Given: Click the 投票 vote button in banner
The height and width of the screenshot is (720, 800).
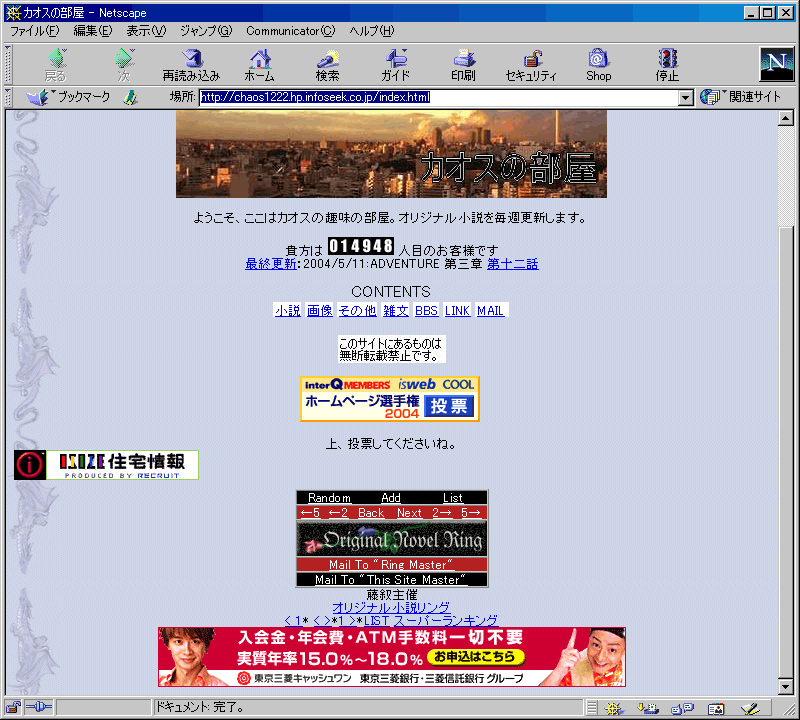Looking at the screenshot, I should [449, 406].
